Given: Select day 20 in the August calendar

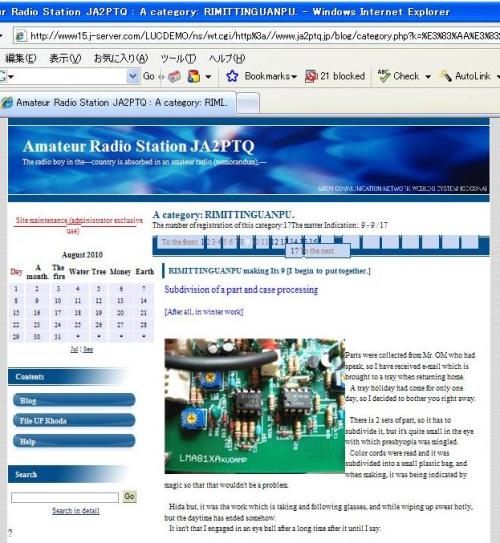Looking at the screenshot, I should (120, 313).
